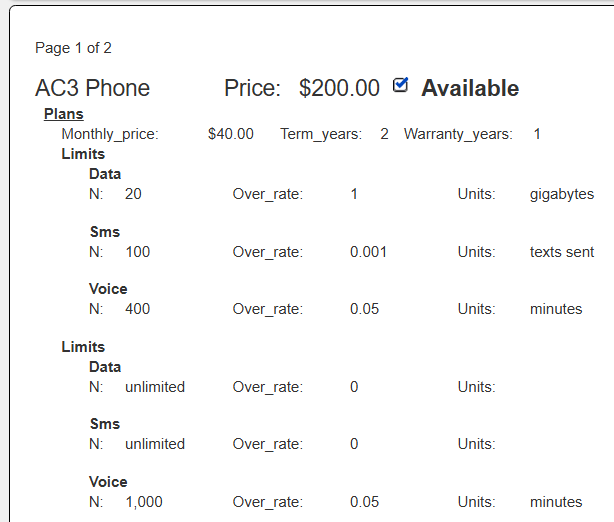Select the Voice N value 400
Viewport: 614px width, 522px height.
click(x=137, y=309)
